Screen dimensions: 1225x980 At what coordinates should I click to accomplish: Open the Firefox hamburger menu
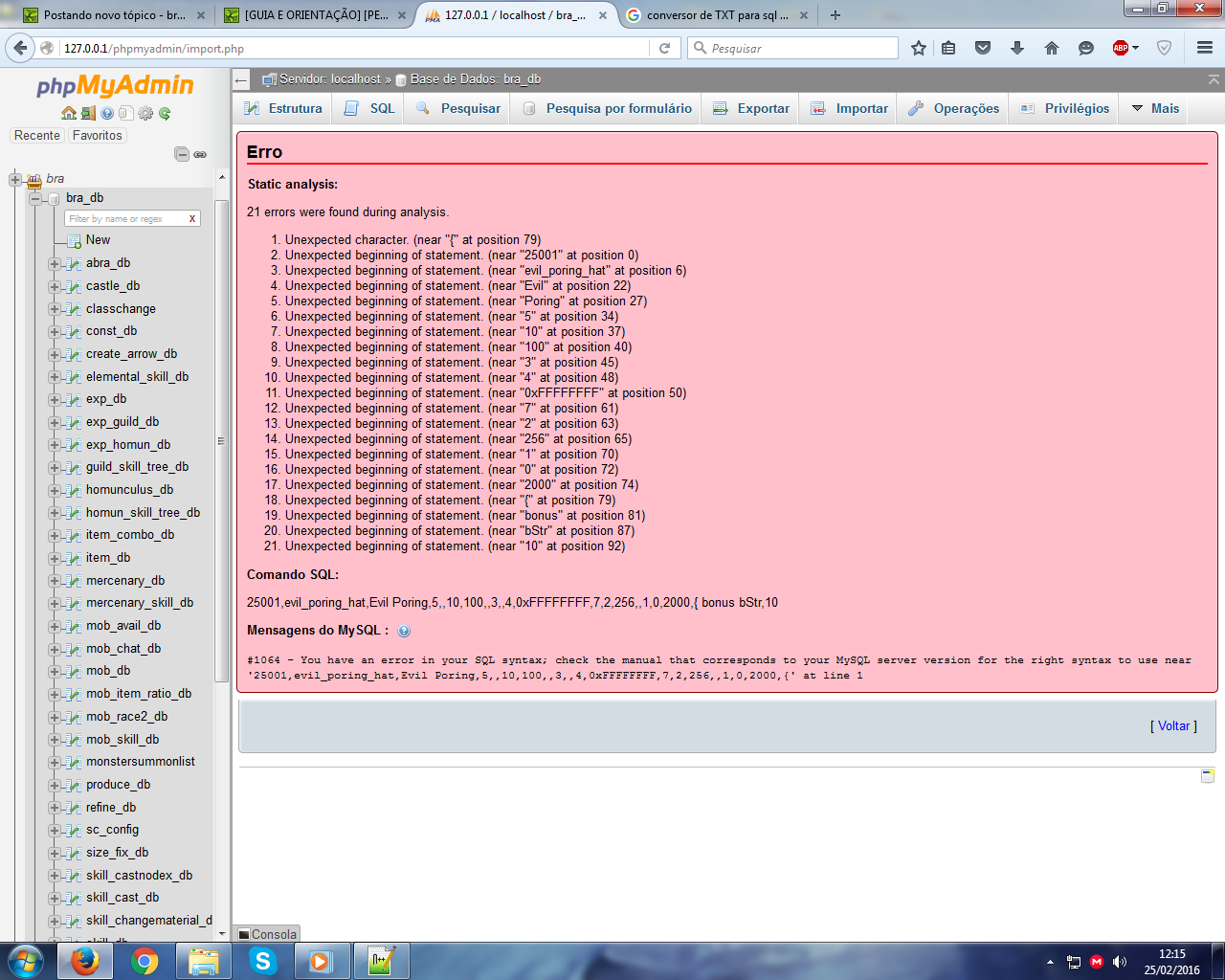pos(1205,48)
